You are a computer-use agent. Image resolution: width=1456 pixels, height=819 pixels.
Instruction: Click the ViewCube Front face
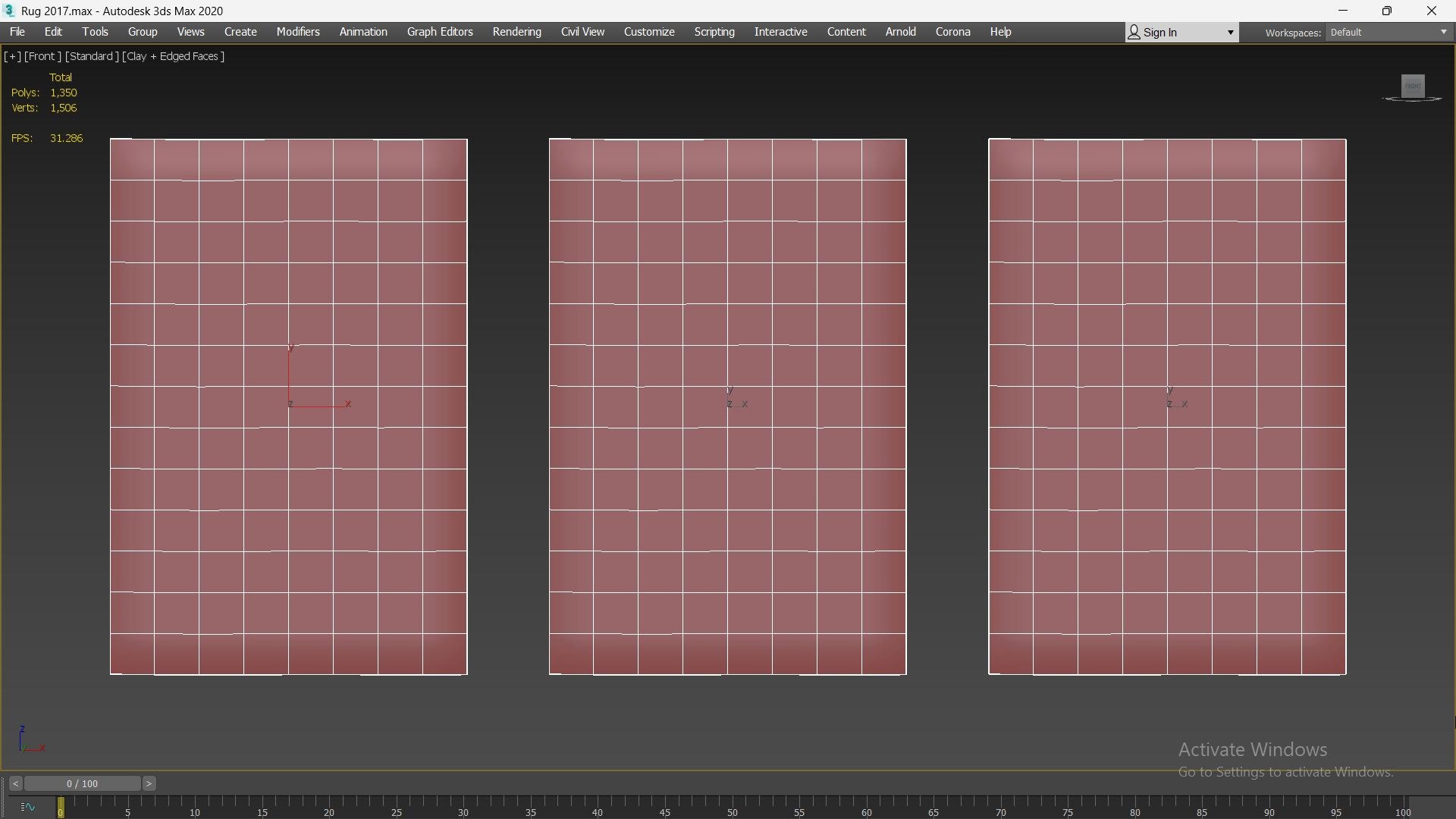pyautogui.click(x=1413, y=86)
